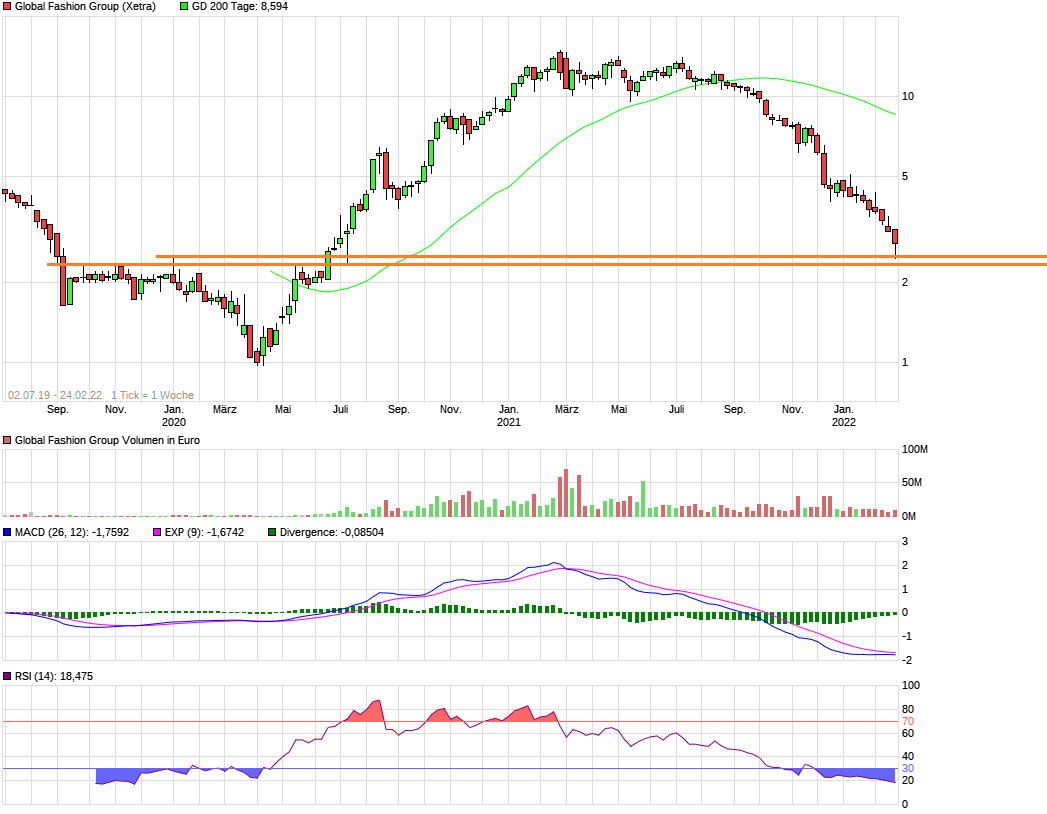Click the 'EXP (9): -1,6742' label
1047x814 pixels.
click(x=204, y=532)
